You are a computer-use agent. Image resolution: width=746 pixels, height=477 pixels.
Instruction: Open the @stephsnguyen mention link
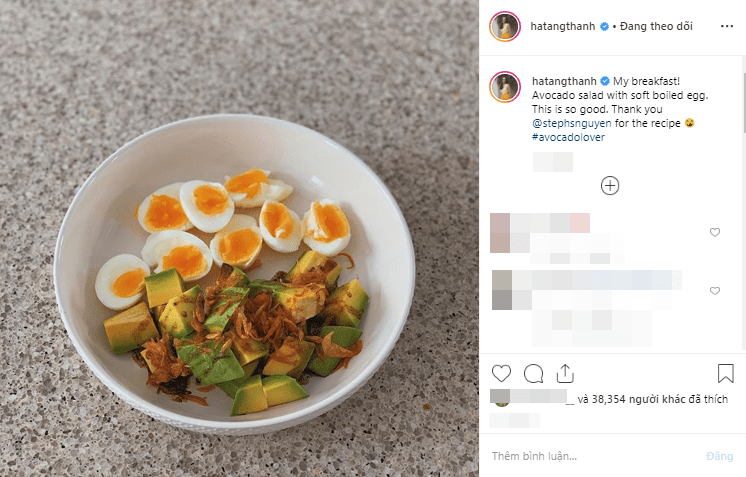pyautogui.click(x=571, y=123)
